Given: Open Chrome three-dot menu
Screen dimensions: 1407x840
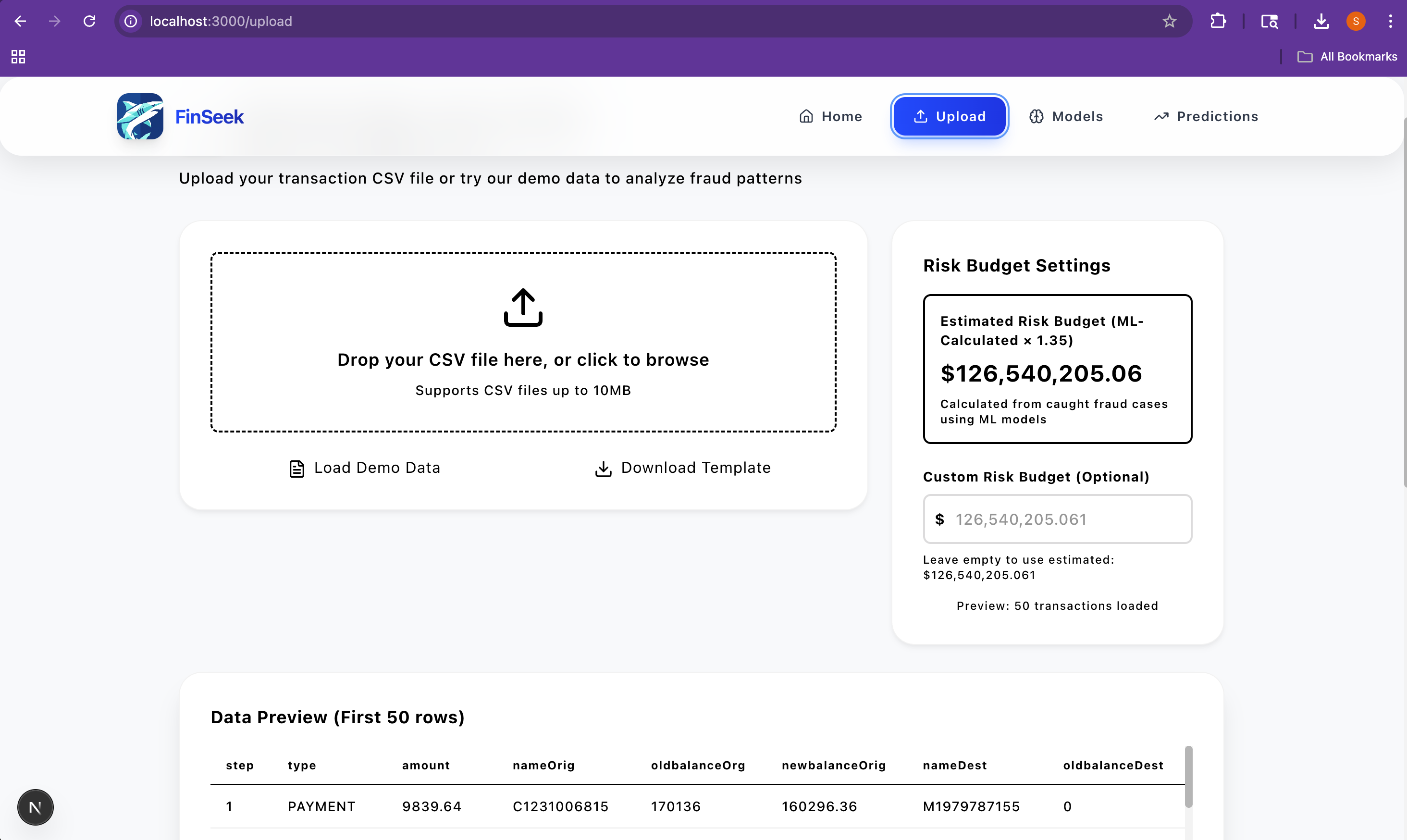Looking at the screenshot, I should 1390,22.
